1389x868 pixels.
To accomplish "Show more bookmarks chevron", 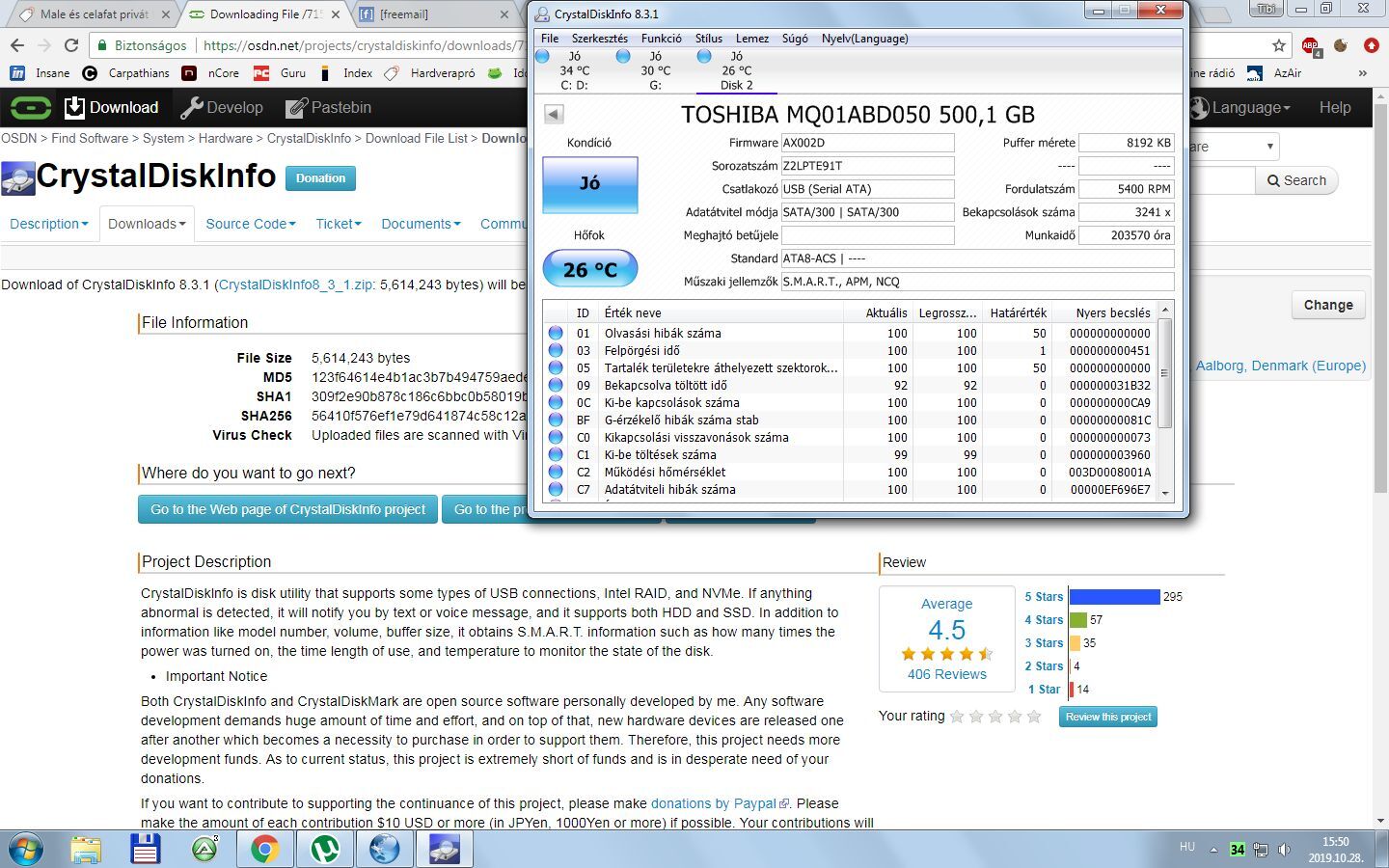I will pos(1362,72).
